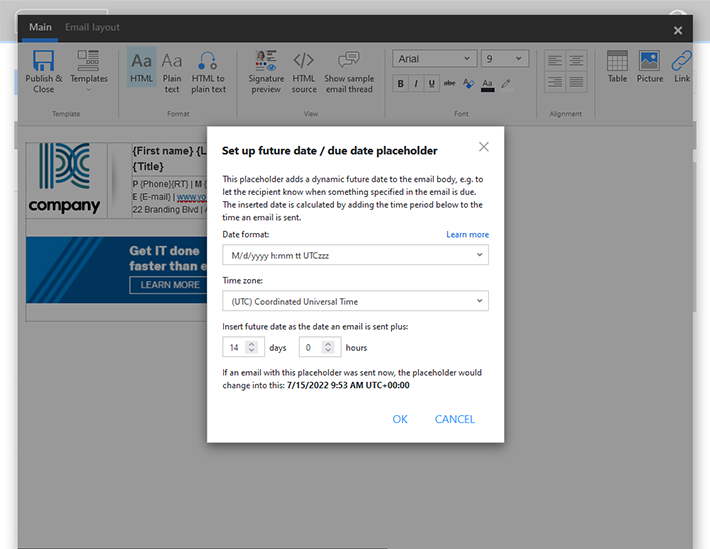Open the Arial font family dropdown

tap(434, 59)
